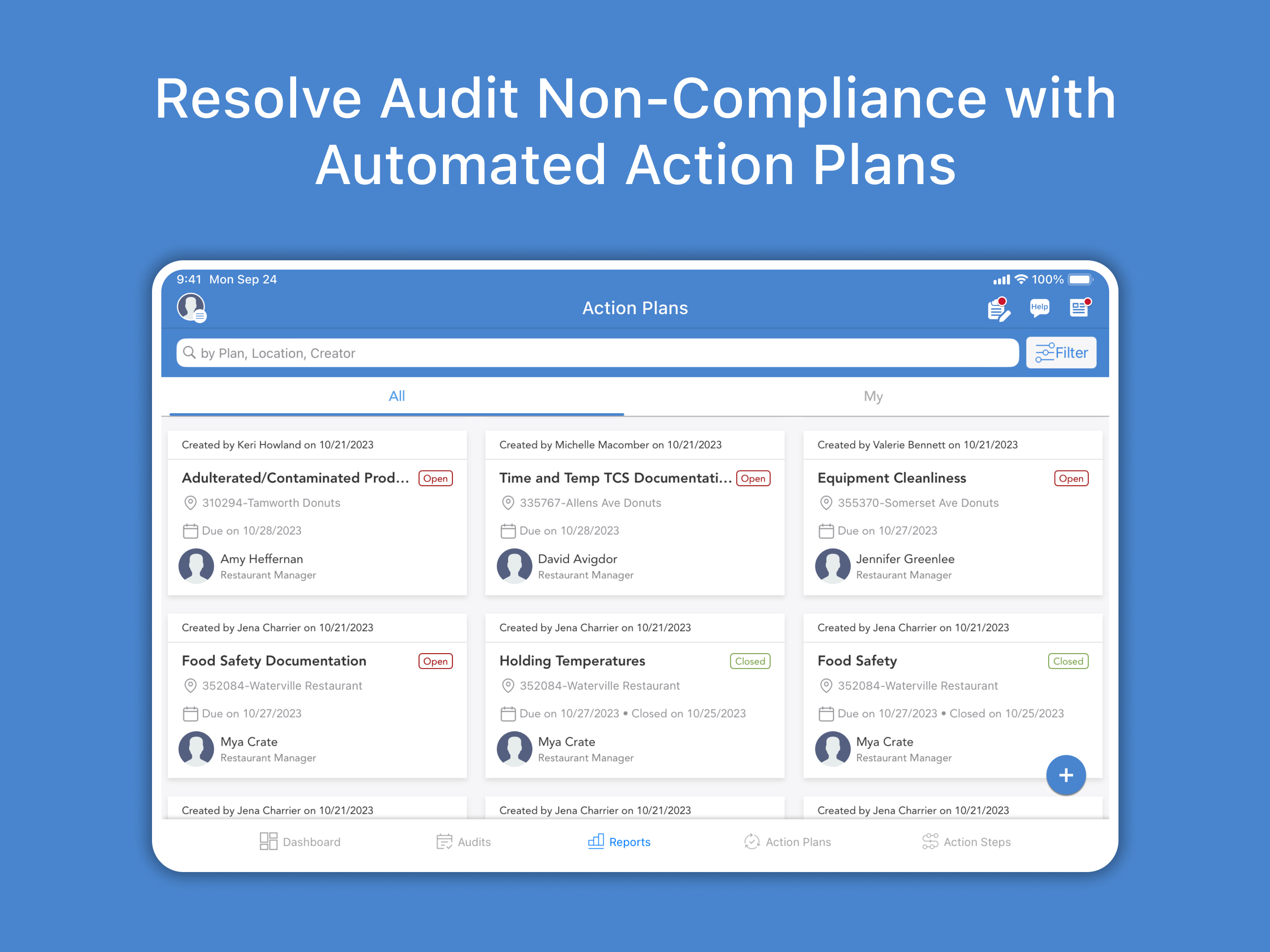Click the cellular signal bars icon
The image size is (1270, 952).
tap(1001, 280)
